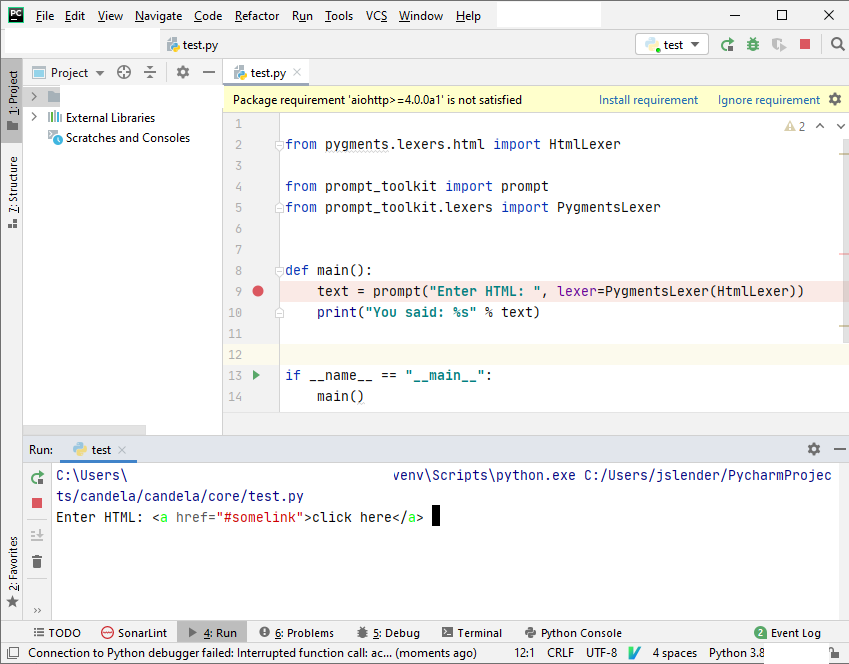Image resolution: width=849 pixels, height=664 pixels.
Task: Run with coverage shield icon
Action: coord(779,44)
